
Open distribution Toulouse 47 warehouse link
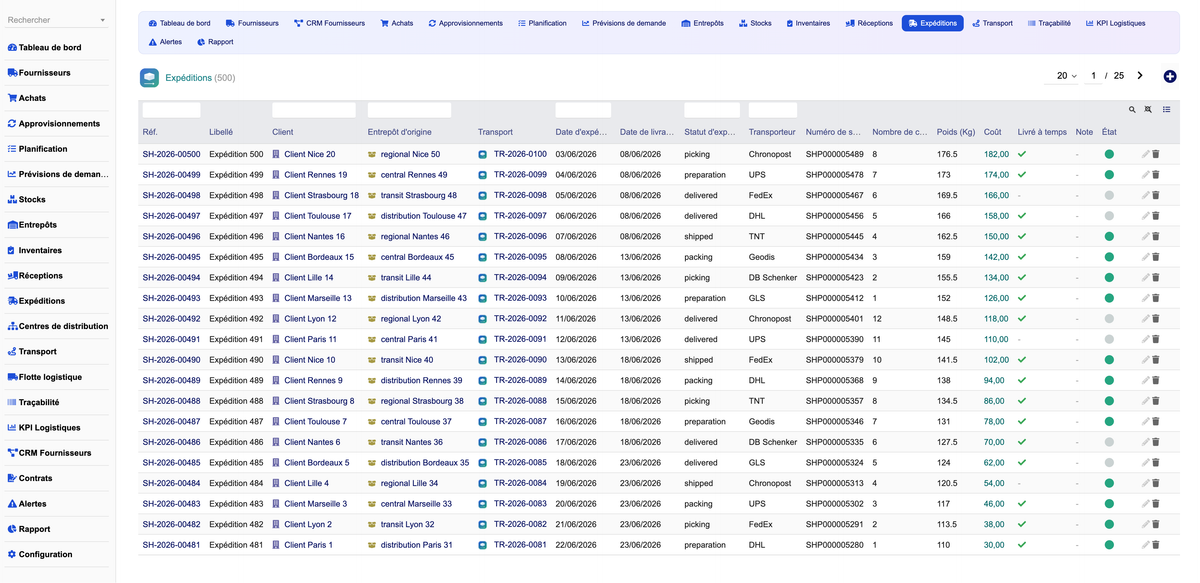[423, 216]
